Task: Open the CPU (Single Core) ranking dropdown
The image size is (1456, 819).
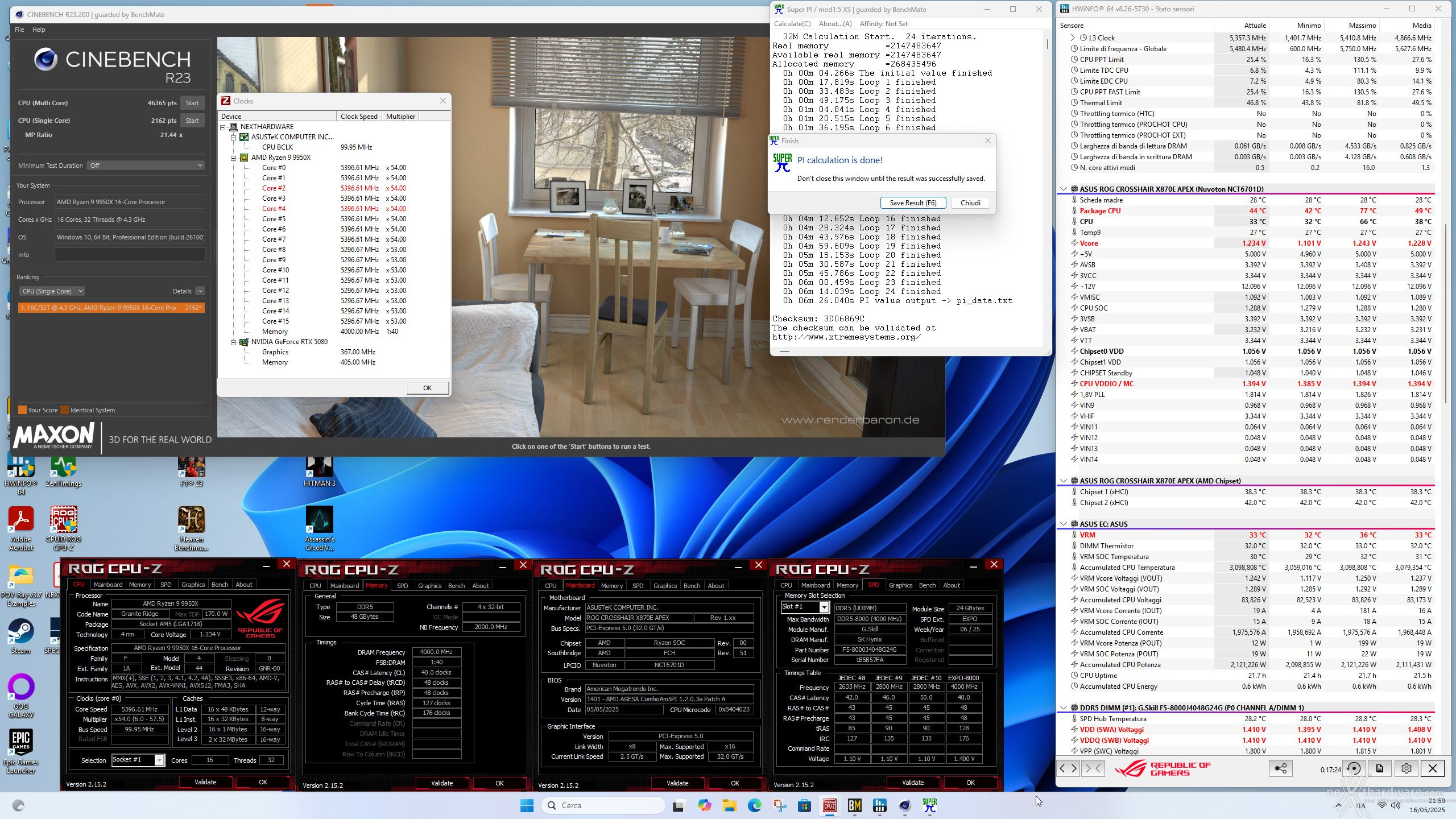Action: (x=52, y=291)
